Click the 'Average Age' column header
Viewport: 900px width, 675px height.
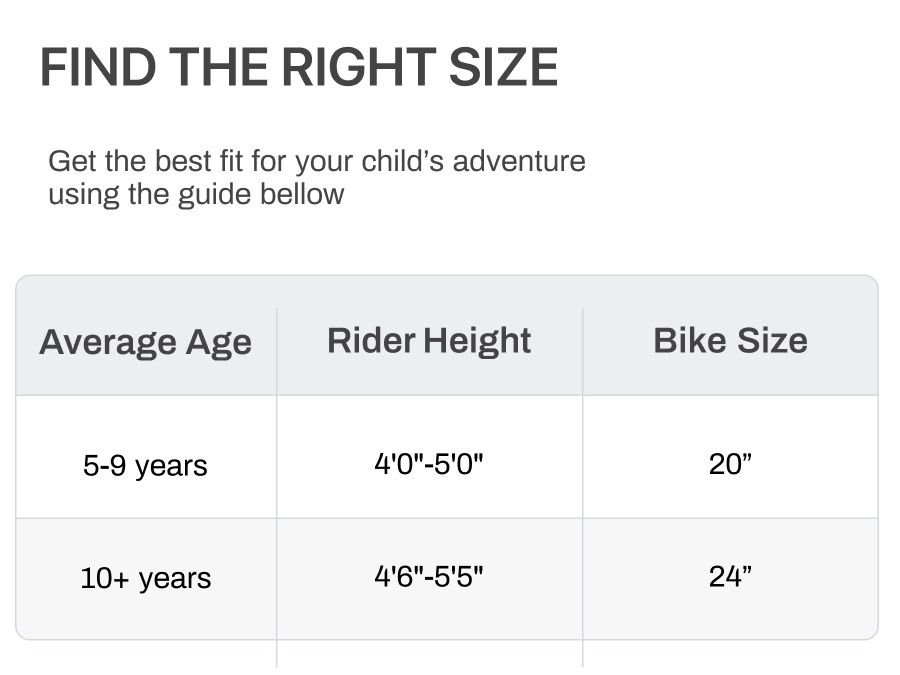click(146, 342)
